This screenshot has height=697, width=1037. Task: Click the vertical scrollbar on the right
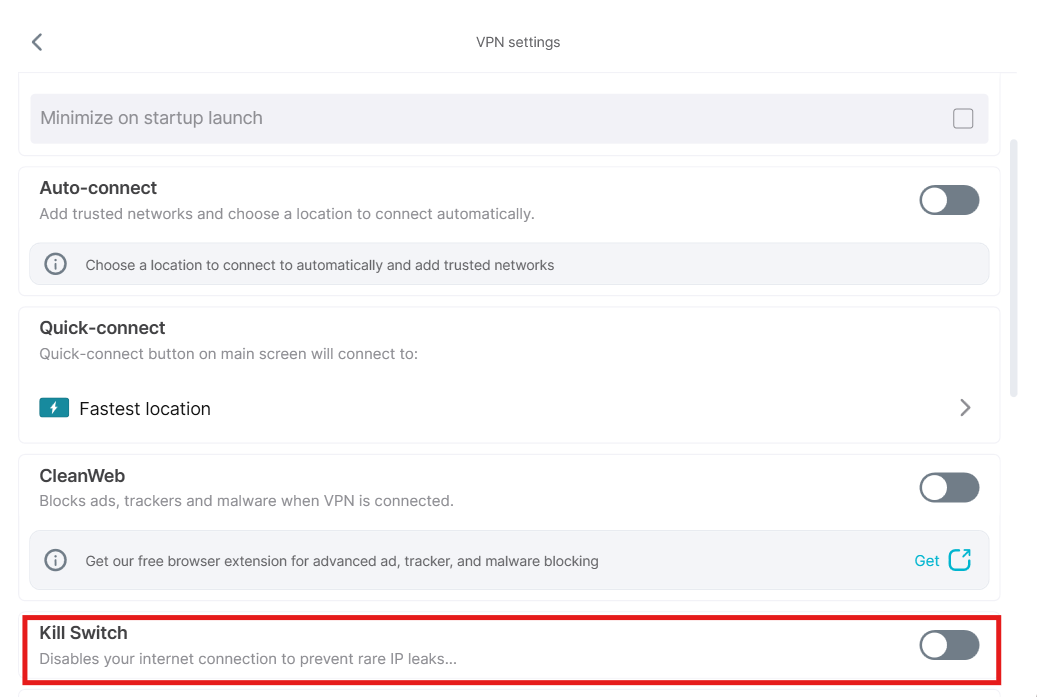coord(1015,268)
